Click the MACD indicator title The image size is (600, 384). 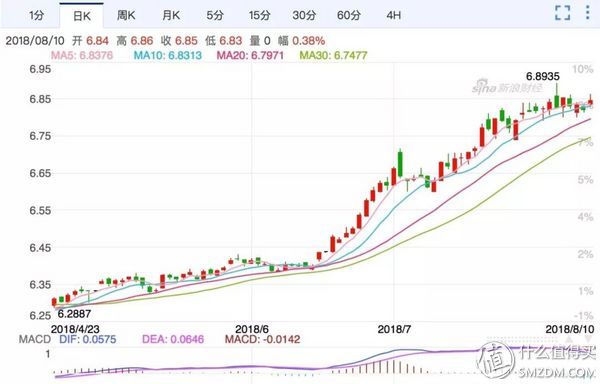tap(35, 339)
